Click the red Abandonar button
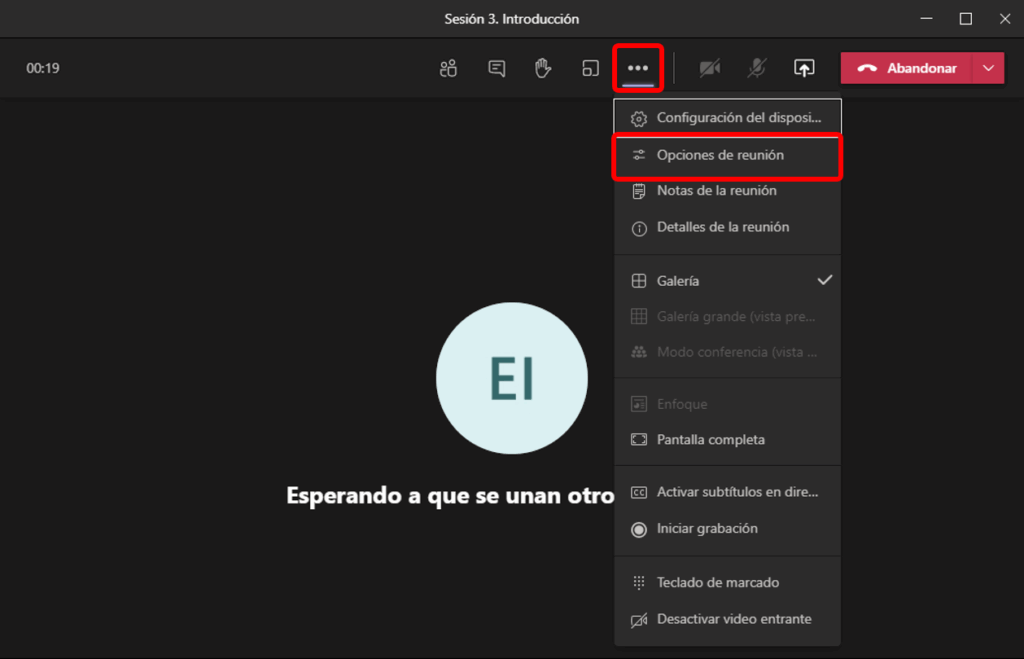 [x=908, y=68]
